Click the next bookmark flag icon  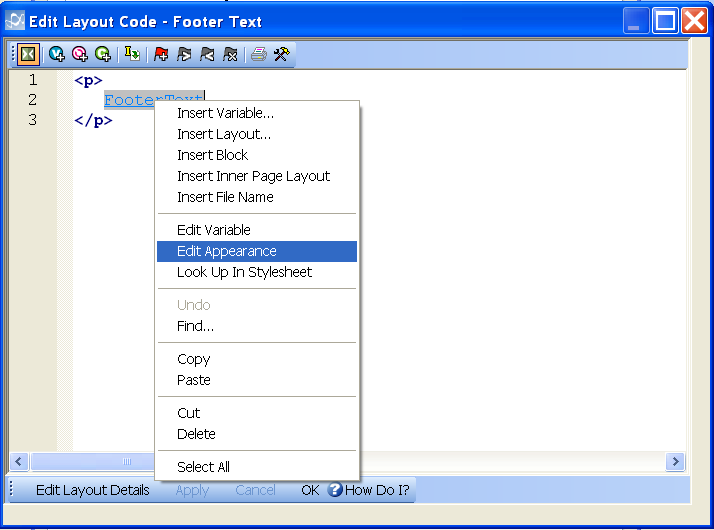(184, 55)
